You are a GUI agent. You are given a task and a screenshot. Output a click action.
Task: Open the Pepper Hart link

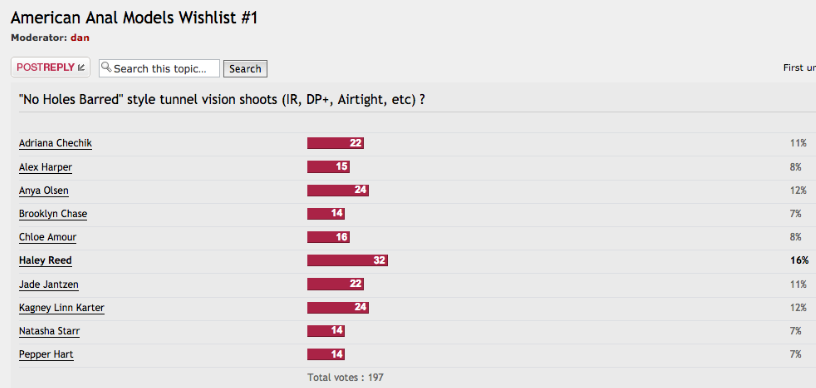pos(46,355)
